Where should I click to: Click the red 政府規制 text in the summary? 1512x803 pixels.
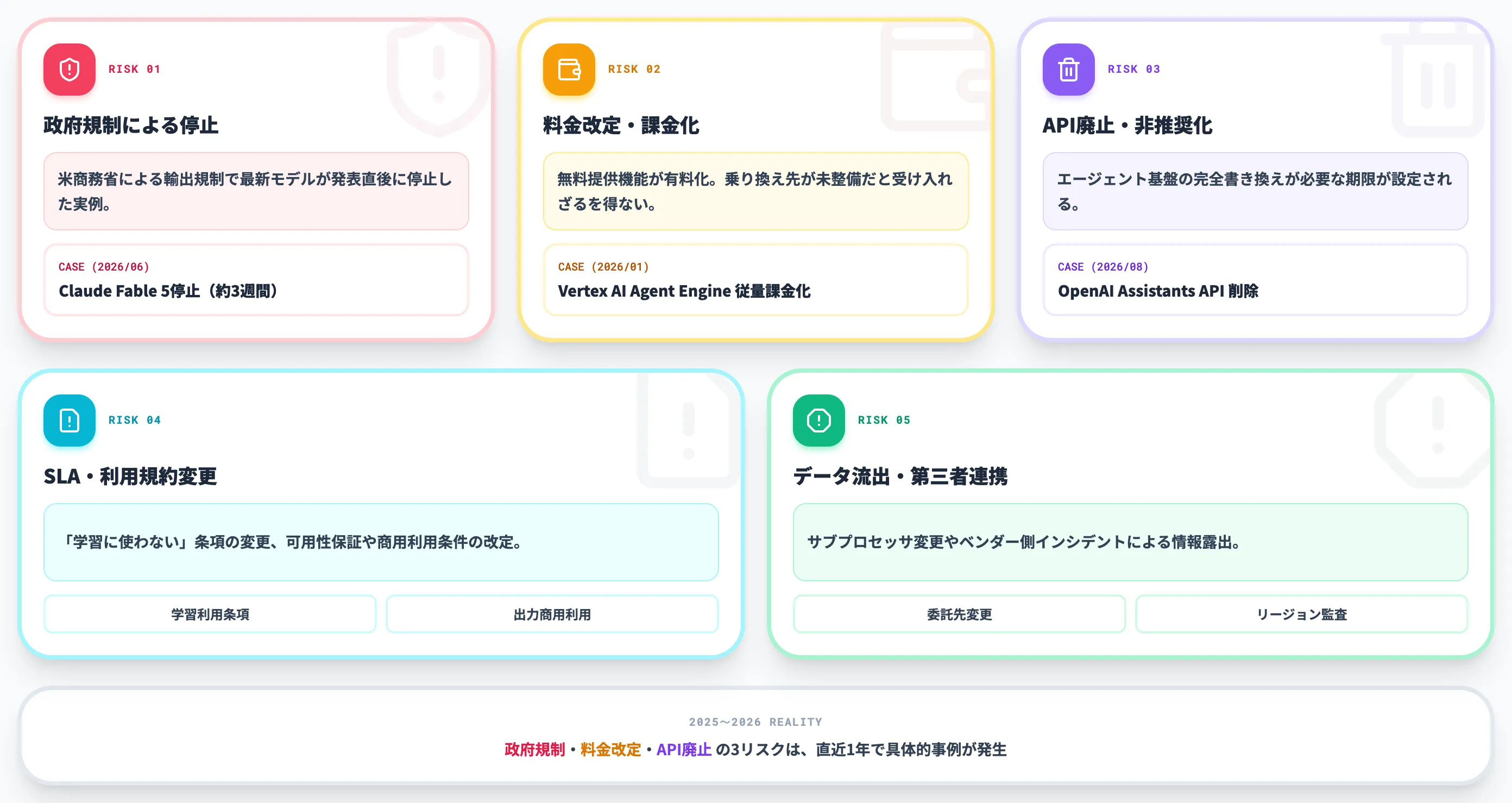pyautogui.click(x=535, y=750)
